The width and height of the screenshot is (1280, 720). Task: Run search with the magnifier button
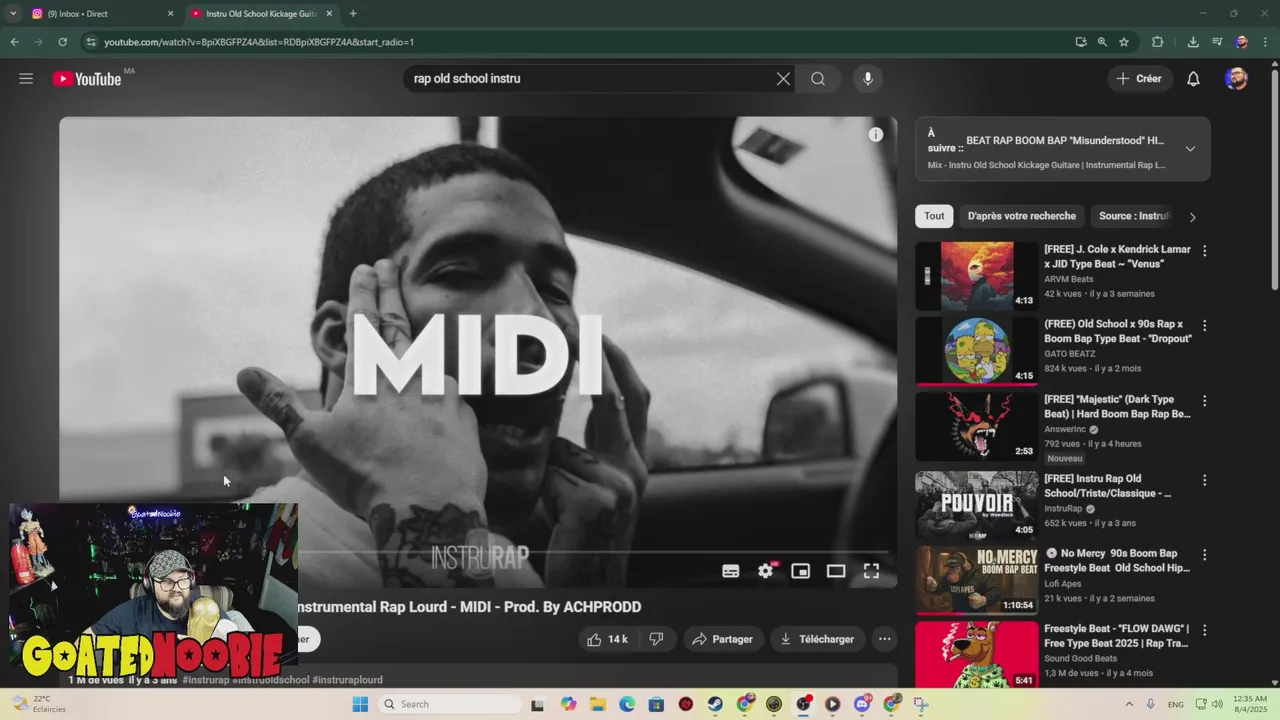point(818,79)
